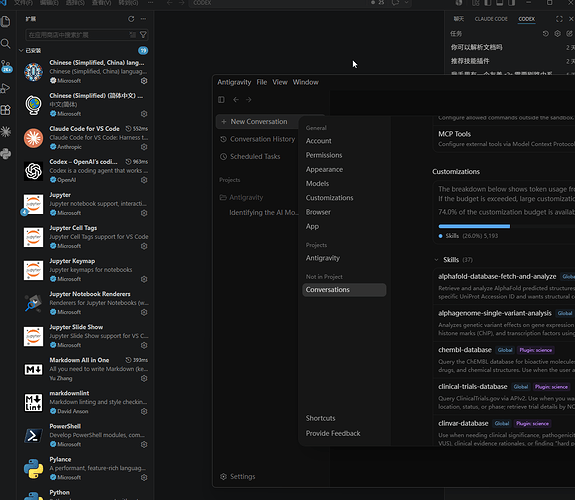Open Codex panel settings gear

point(557,33)
